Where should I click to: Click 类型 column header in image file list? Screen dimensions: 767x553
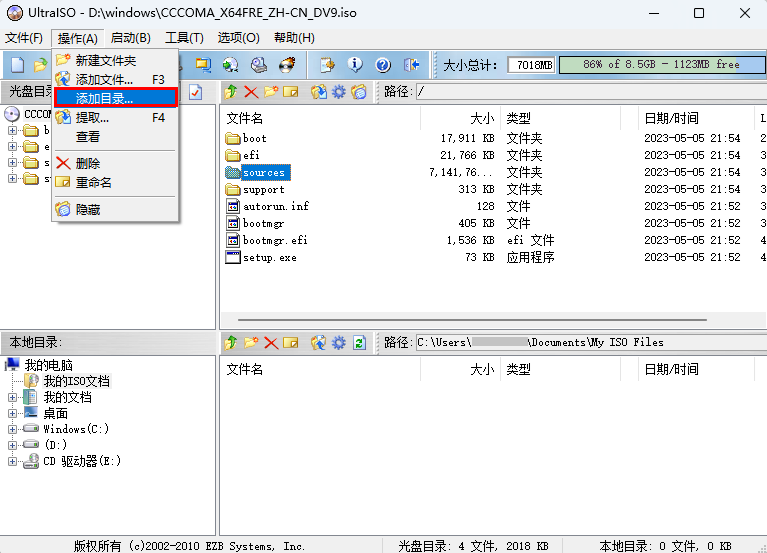click(561, 118)
